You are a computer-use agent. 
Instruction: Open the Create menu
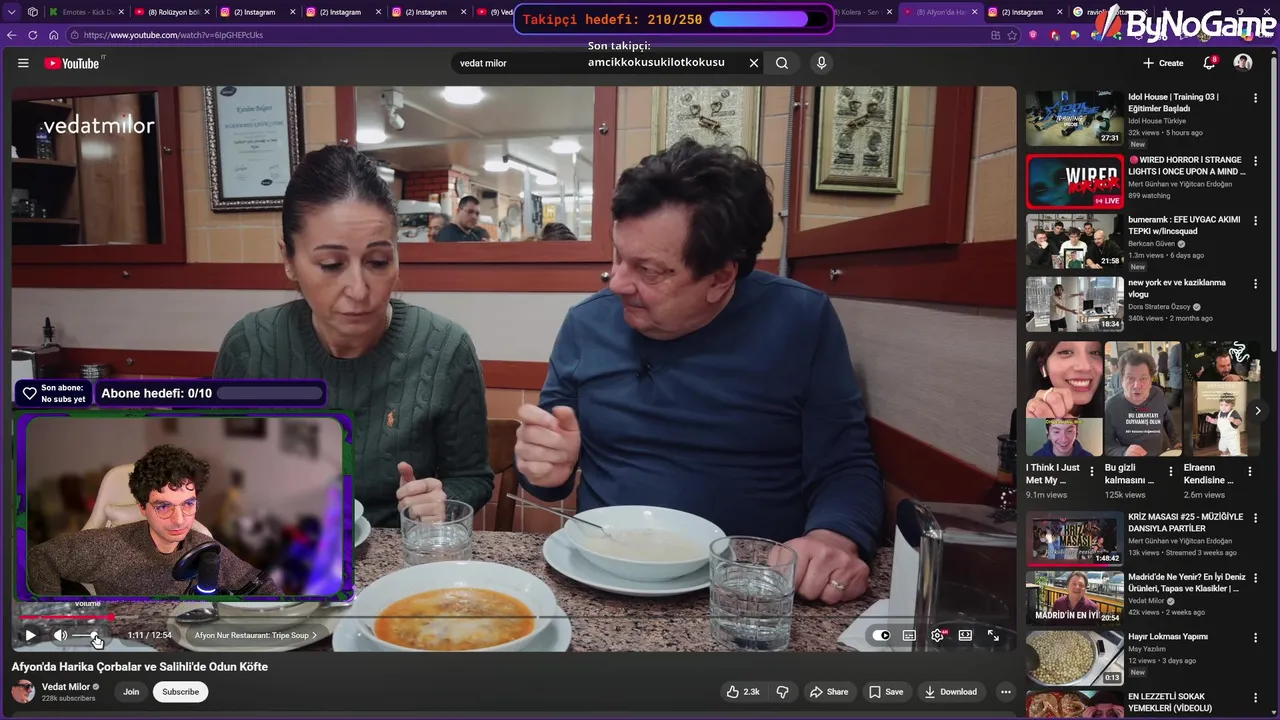point(1163,63)
